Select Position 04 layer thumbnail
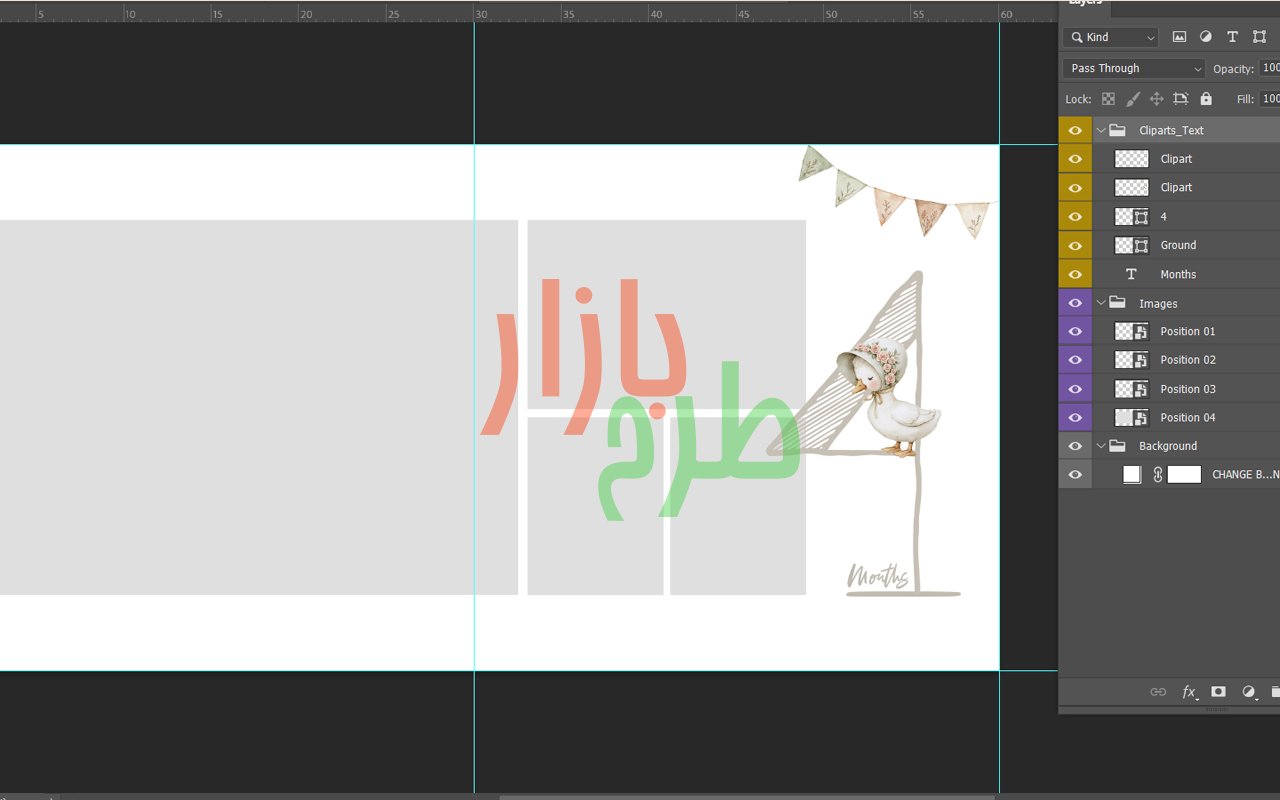1280x800 pixels. point(1132,417)
